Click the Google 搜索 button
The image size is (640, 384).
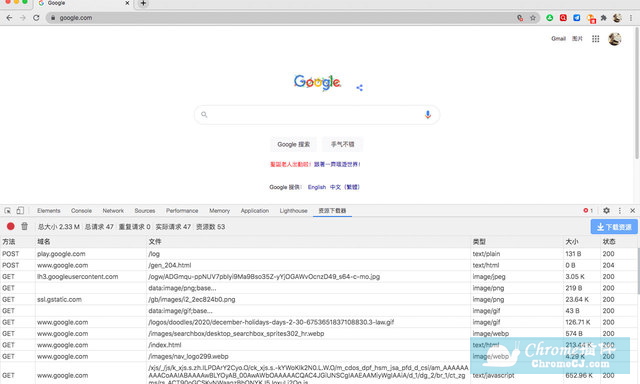click(293, 144)
